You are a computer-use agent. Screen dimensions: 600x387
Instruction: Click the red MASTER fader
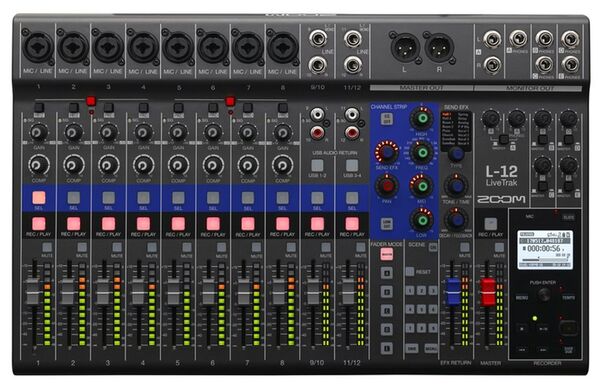[x=488, y=292]
